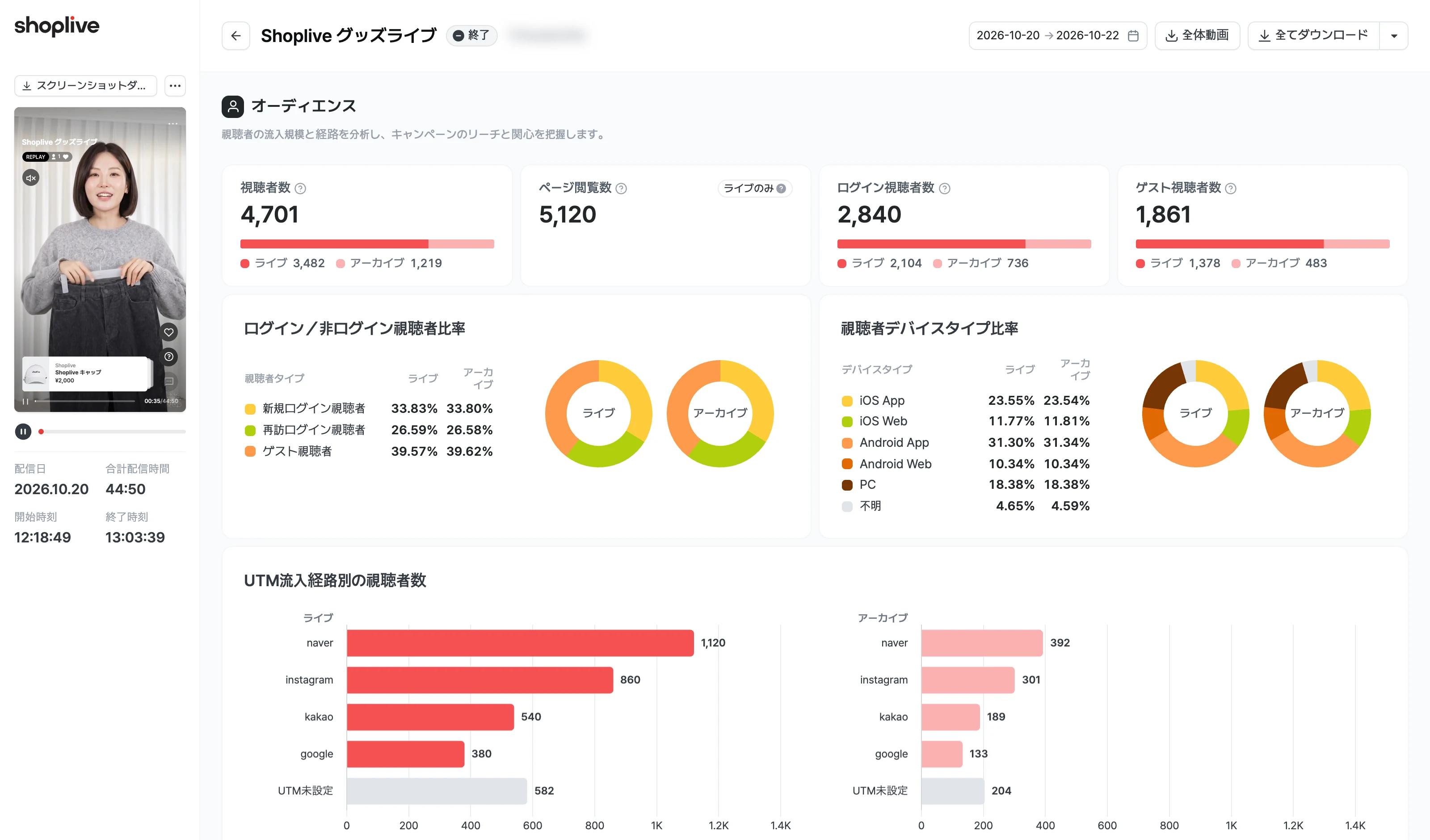The image size is (1430, 840).
Task: Expand the download options dropdown arrow
Action: click(x=1394, y=36)
